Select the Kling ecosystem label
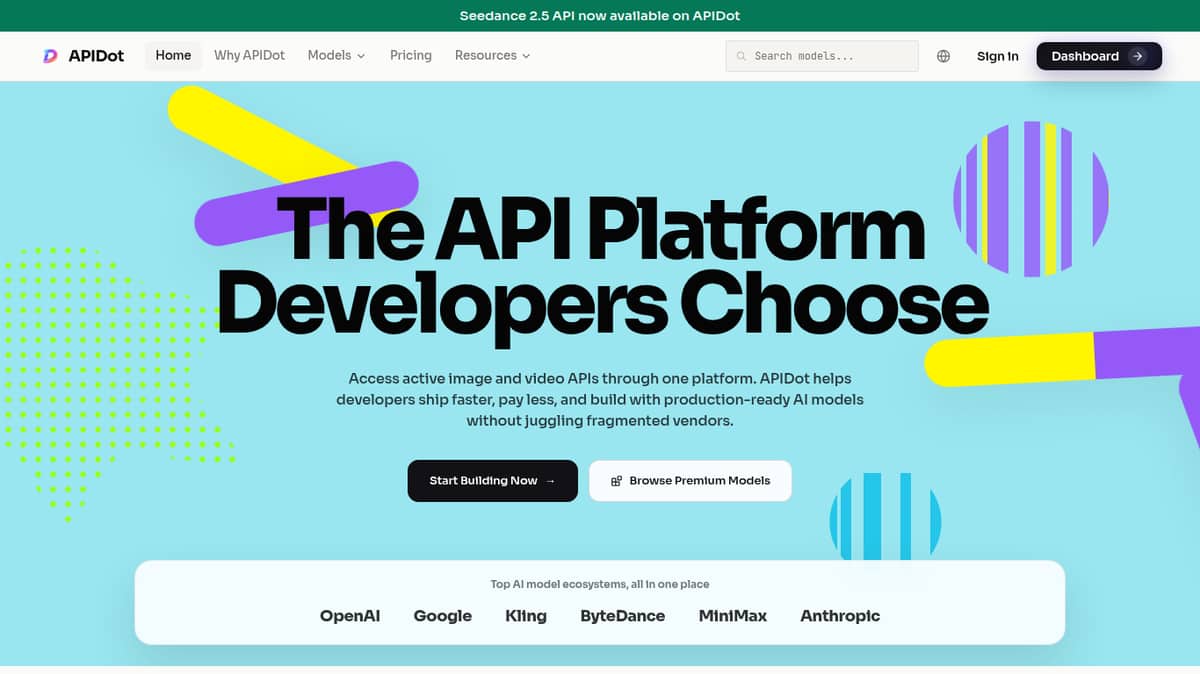Image resolution: width=1200 pixels, height=674 pixels. (x=526, y=616)
